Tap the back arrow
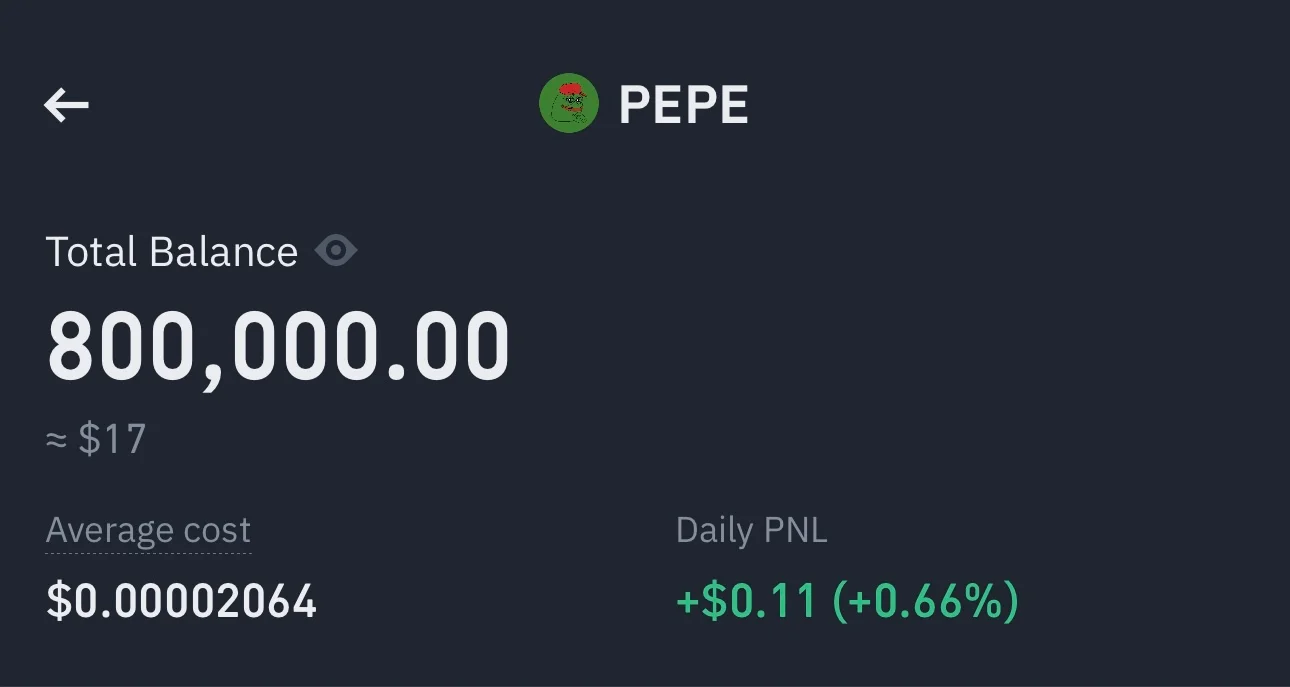The width and height of the screenshot is (1290, 687). [x=67, y=105]
